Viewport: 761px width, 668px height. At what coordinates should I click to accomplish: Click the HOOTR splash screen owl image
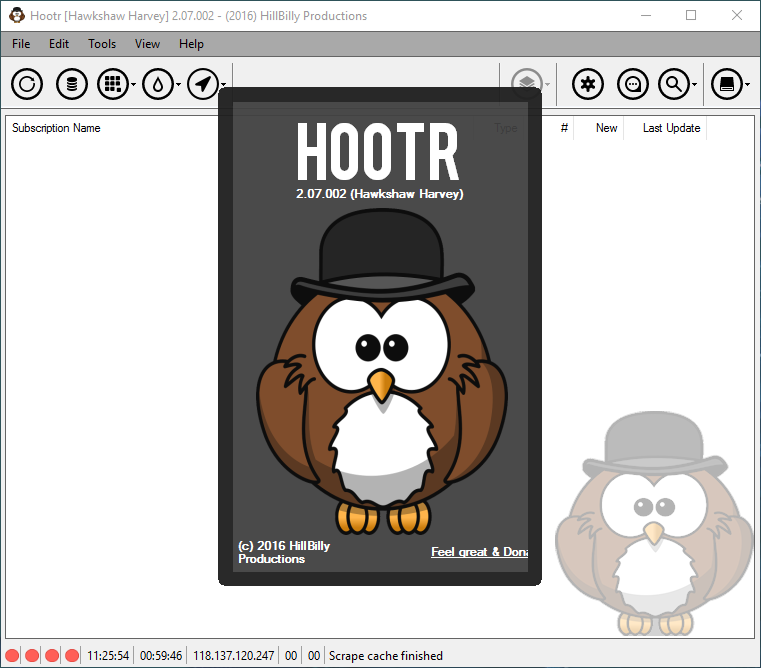tap(382, 371)
